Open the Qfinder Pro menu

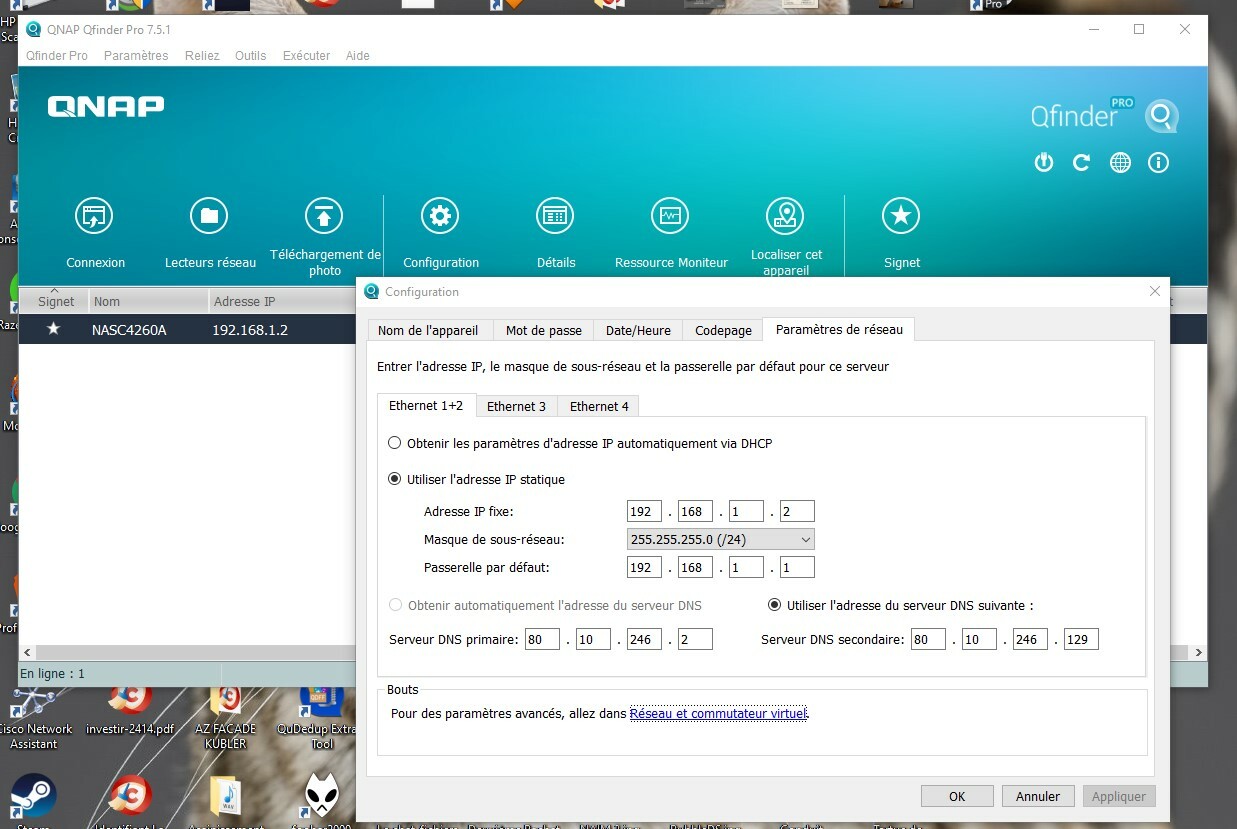[57, 56]
